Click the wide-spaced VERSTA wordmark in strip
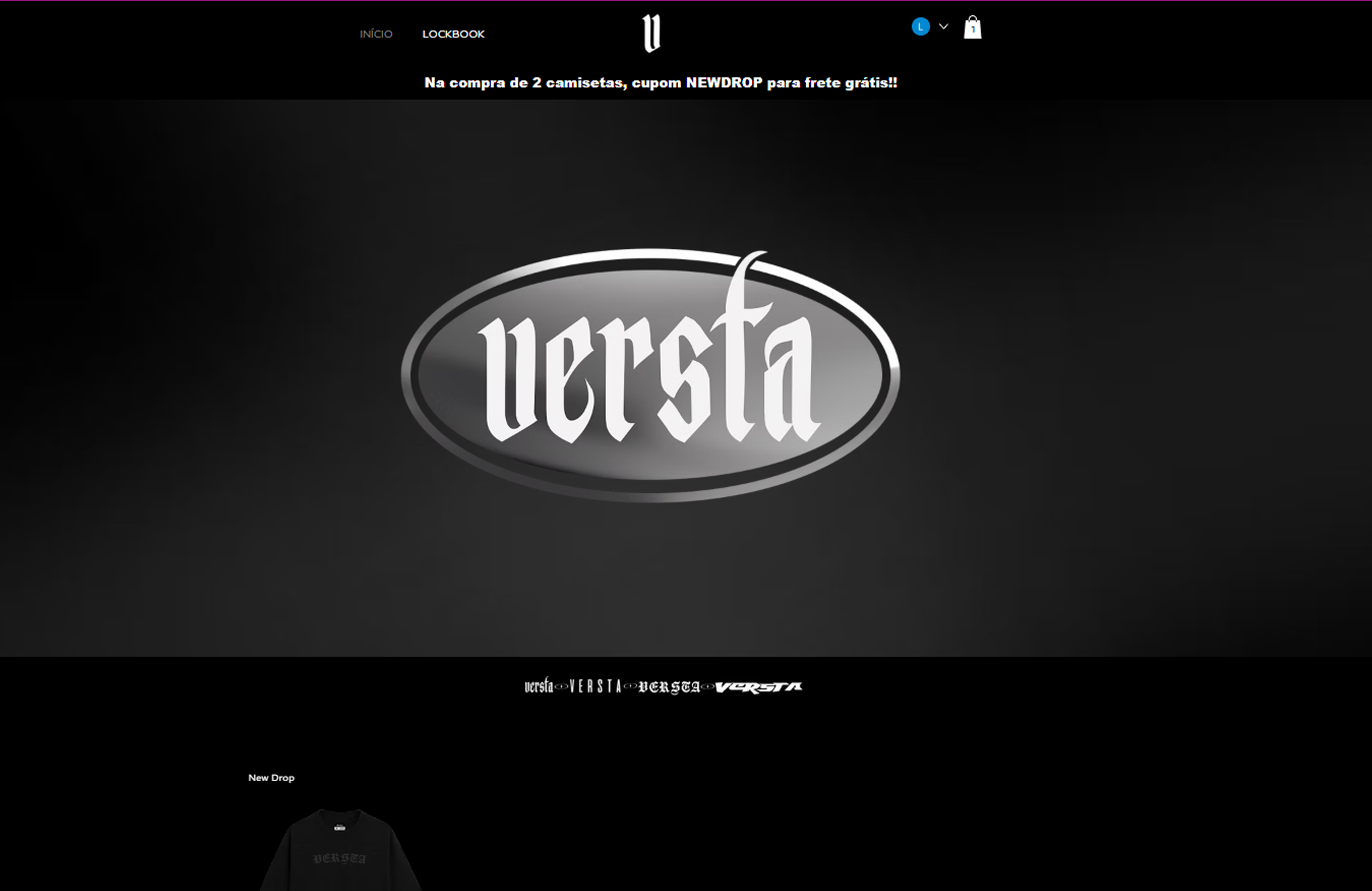Image resolution: width=1372 pixels, height=891 pixels. click(x=595, y=686)
